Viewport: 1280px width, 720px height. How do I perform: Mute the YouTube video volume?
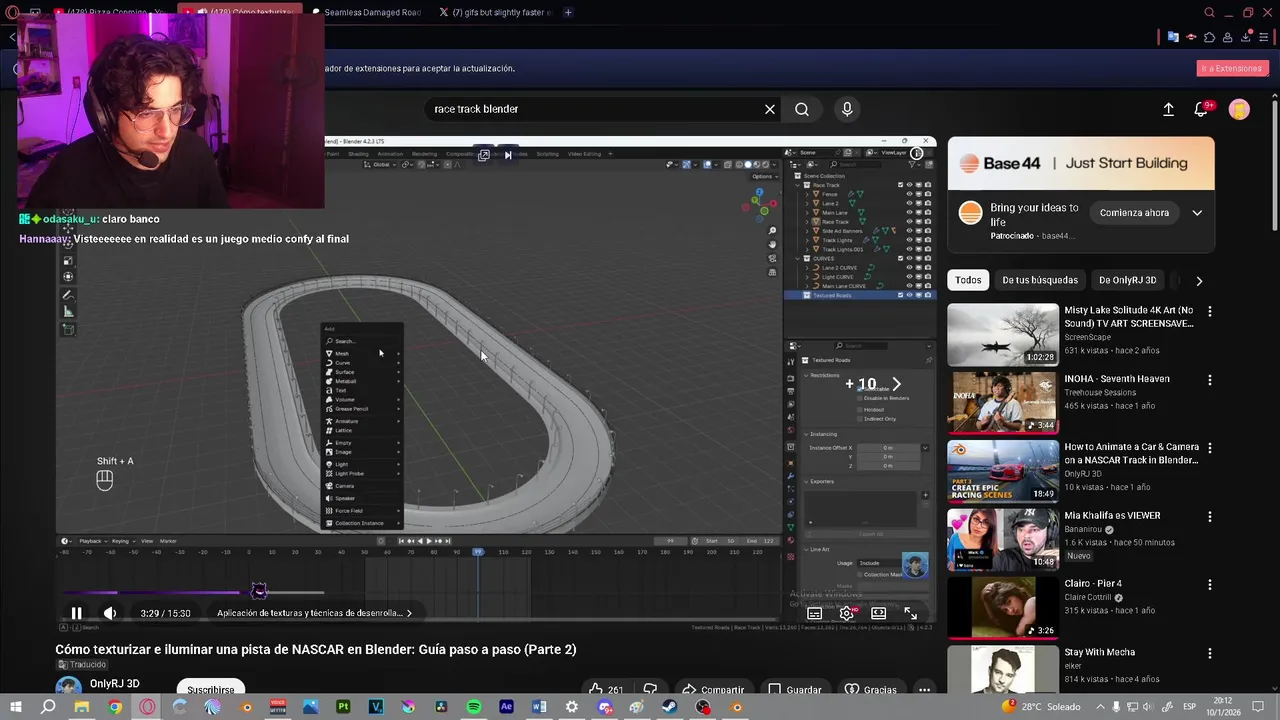pos(110,613)
